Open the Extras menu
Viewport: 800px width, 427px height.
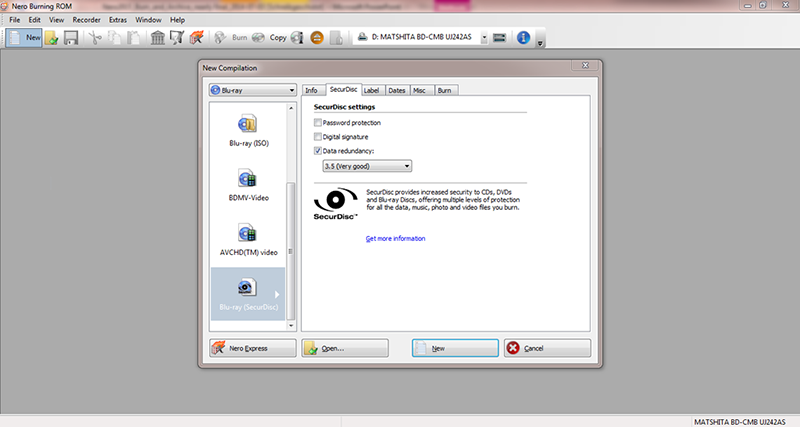click(117, 20)
